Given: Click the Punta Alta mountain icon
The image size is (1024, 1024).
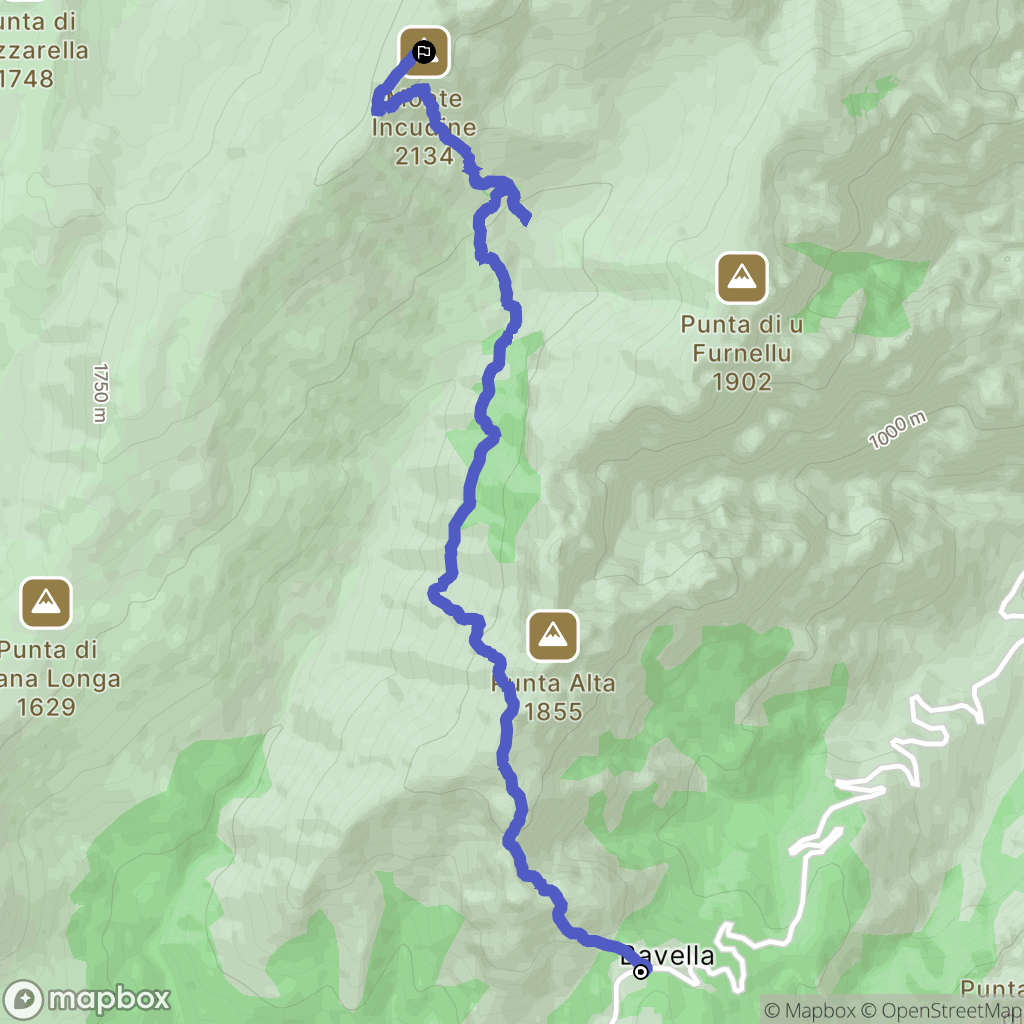Looking at the screenshot, I should [552, 636].
